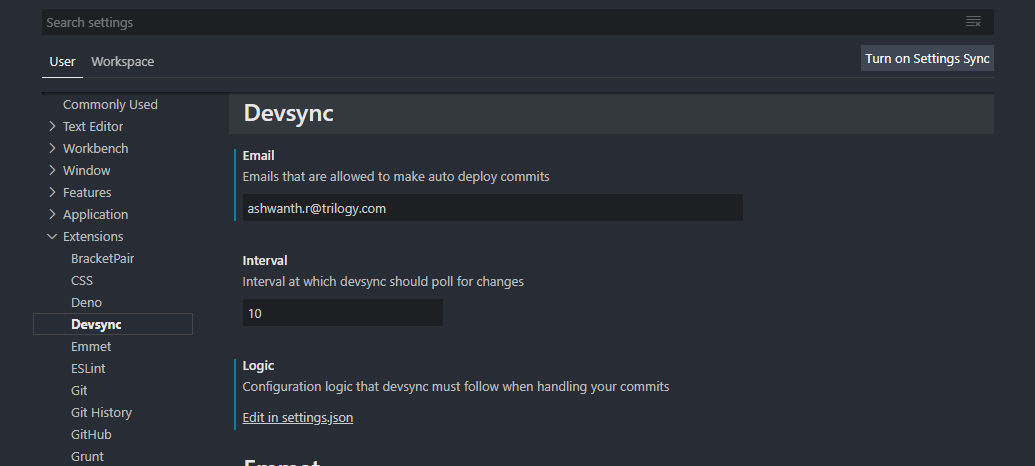Image resolution: width=1035 pixels, height=466 pixels.
Task: Click 'Interval at which devsync' description text
Action: point(383,281)
